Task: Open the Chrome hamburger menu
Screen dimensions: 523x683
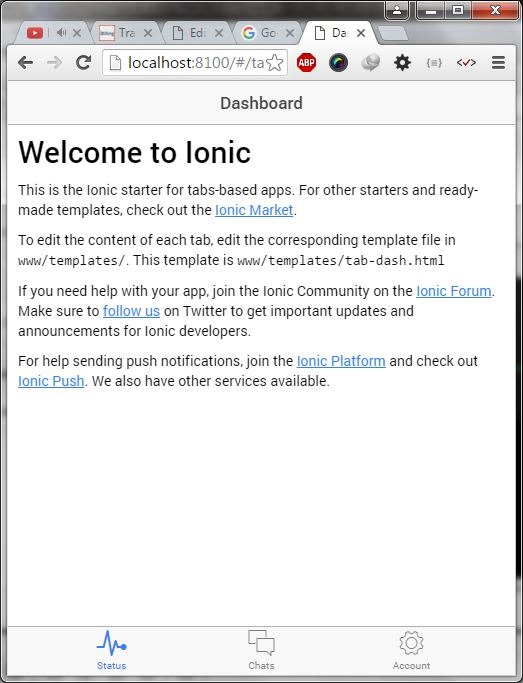Action: tap(498, 63)
